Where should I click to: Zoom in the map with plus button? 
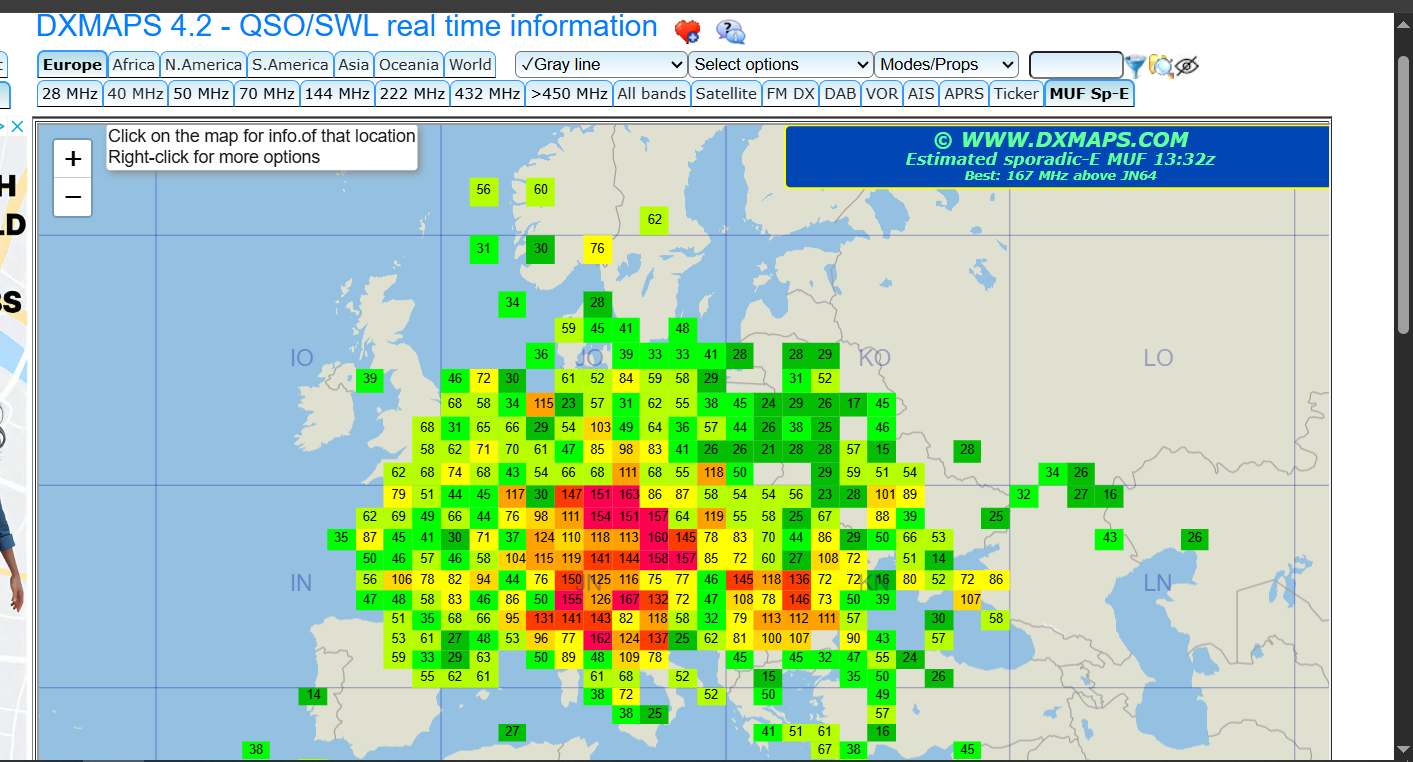pyautogui.click(x=73, y=160)
